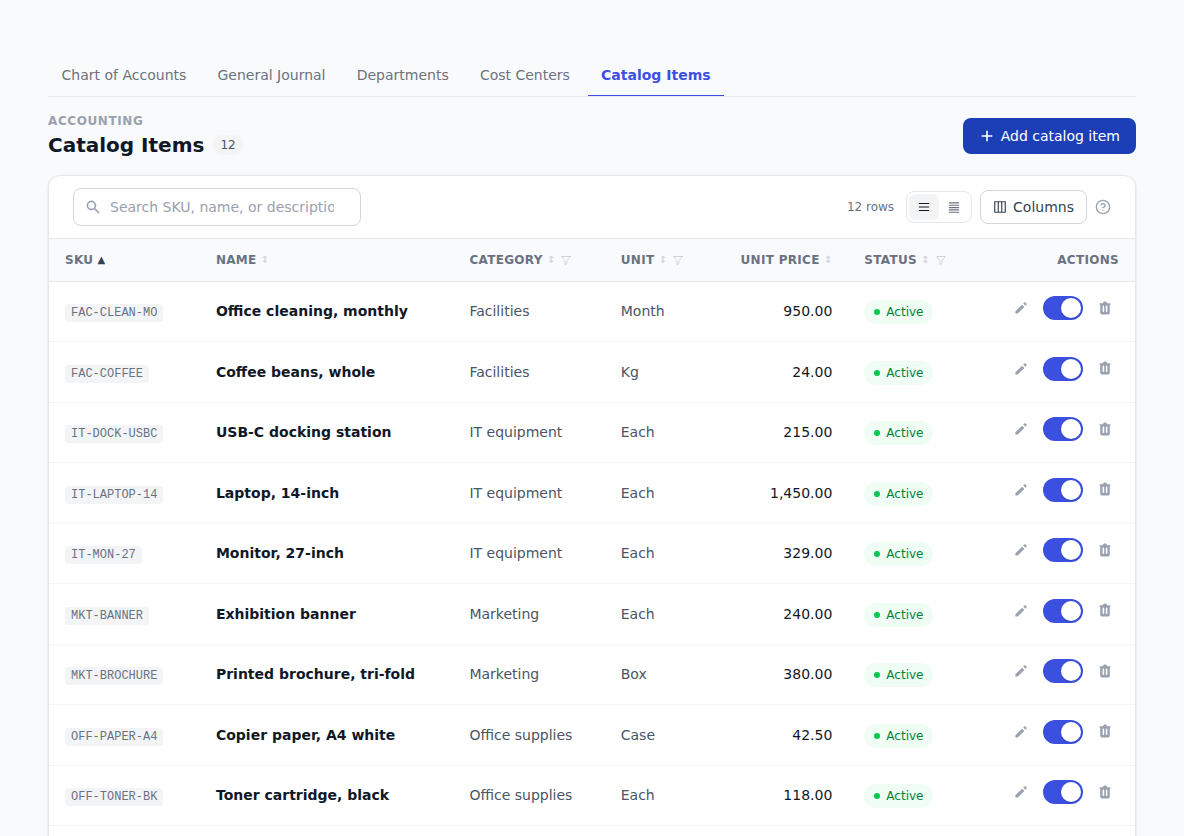The width and height of the screenshot is (1184, 836).
Task: Open the Category column filter
Action: pyautogui.click(x=566, y=260)
